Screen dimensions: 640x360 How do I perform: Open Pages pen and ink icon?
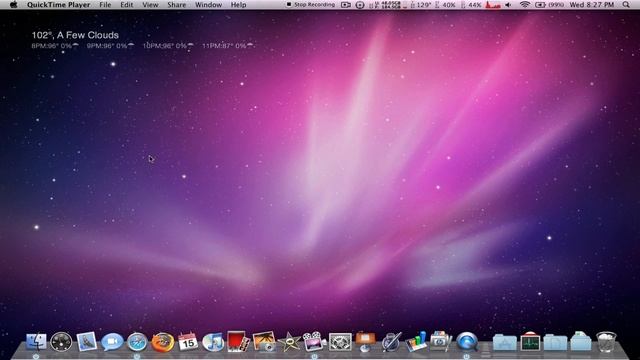(x=391, y=342)
